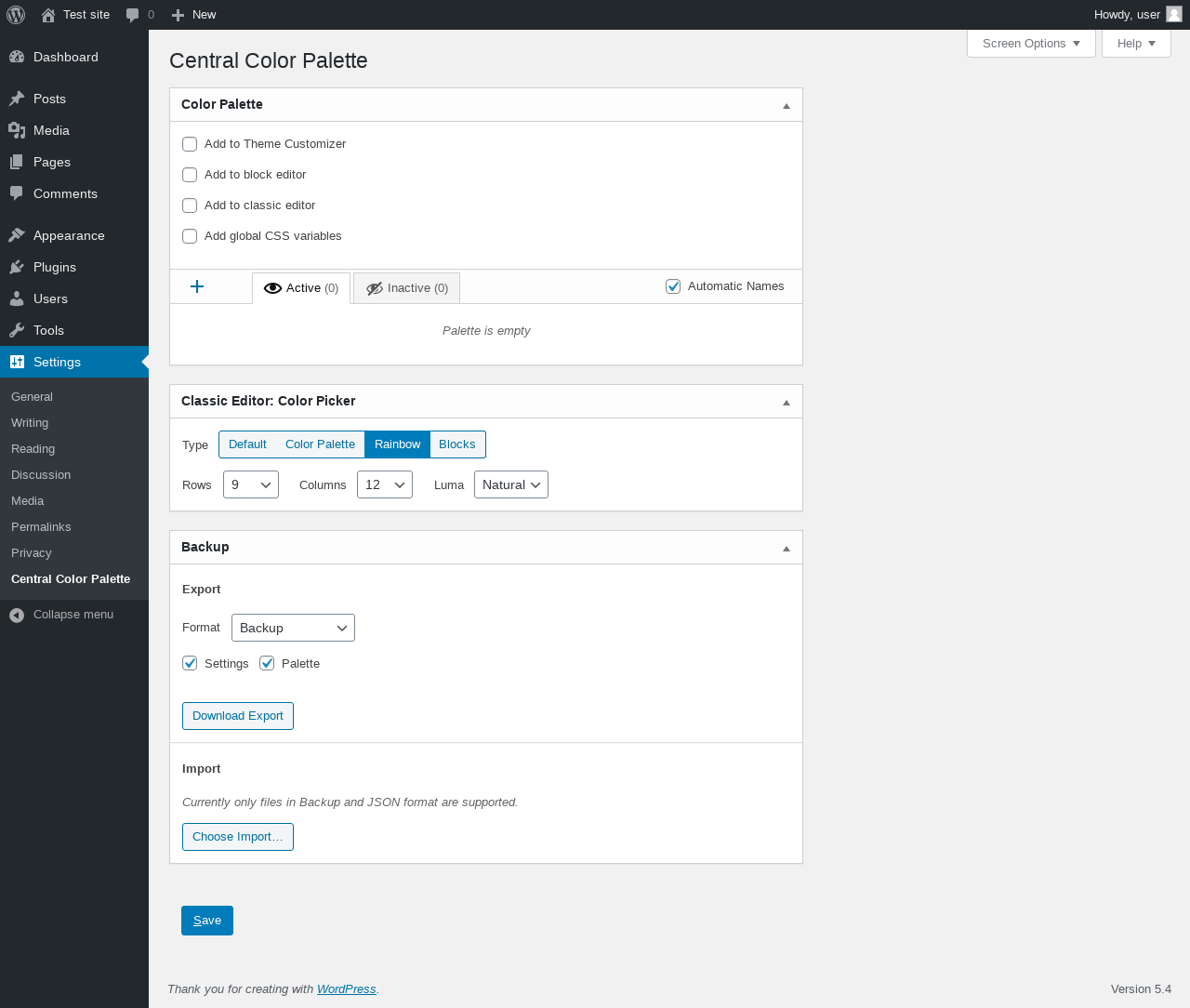Click the Palette is empty message
1190x1008 pixels.
click(x=486, y=331)
